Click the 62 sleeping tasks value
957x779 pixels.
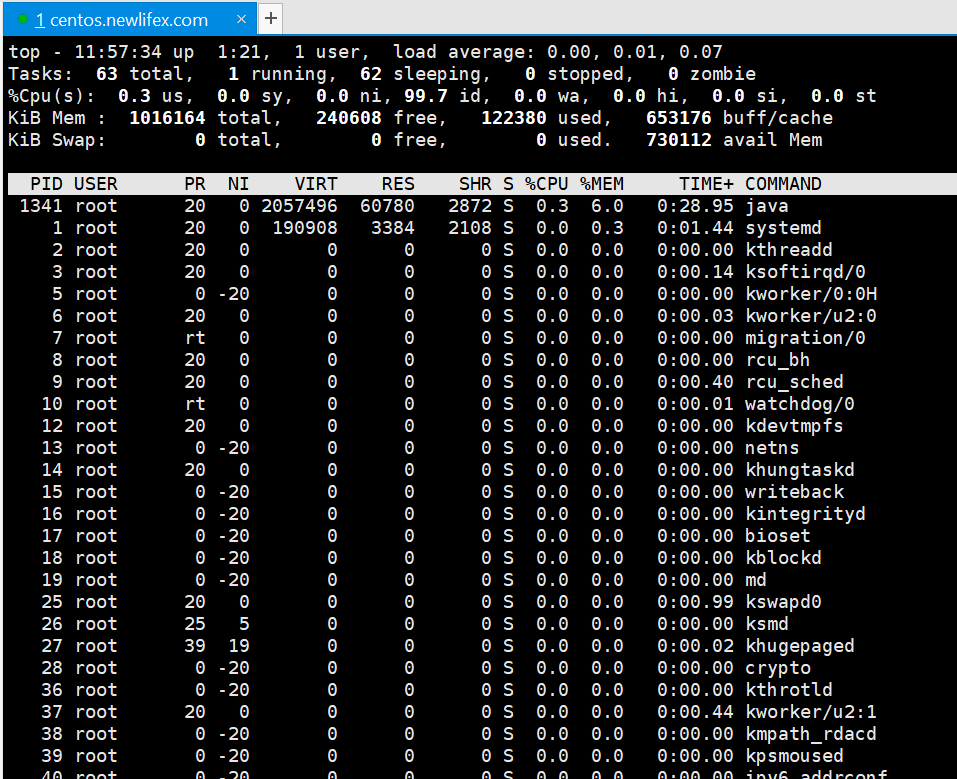(x=370, y=74)
